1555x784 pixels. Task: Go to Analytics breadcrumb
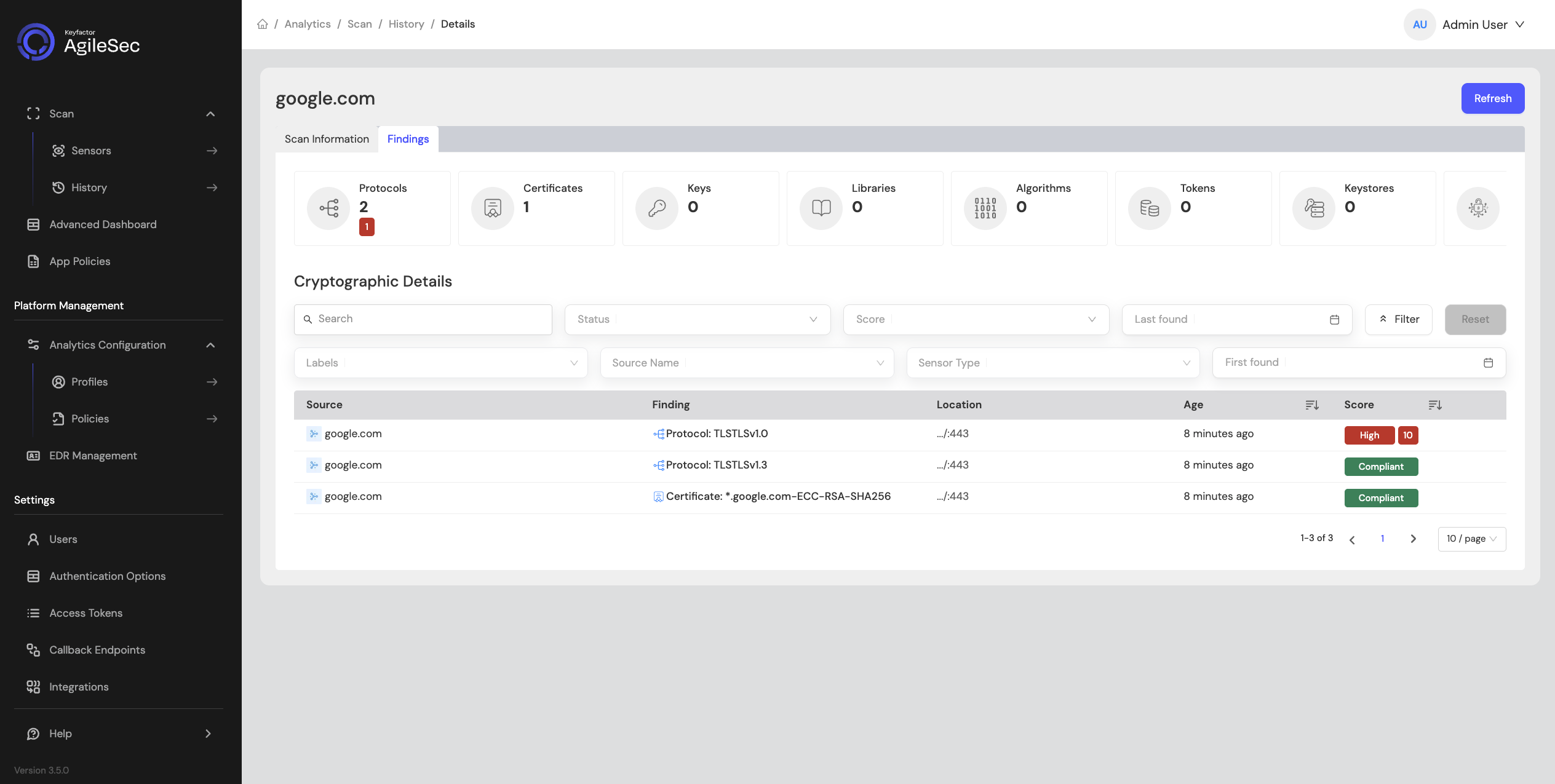[x=308, y=24]
